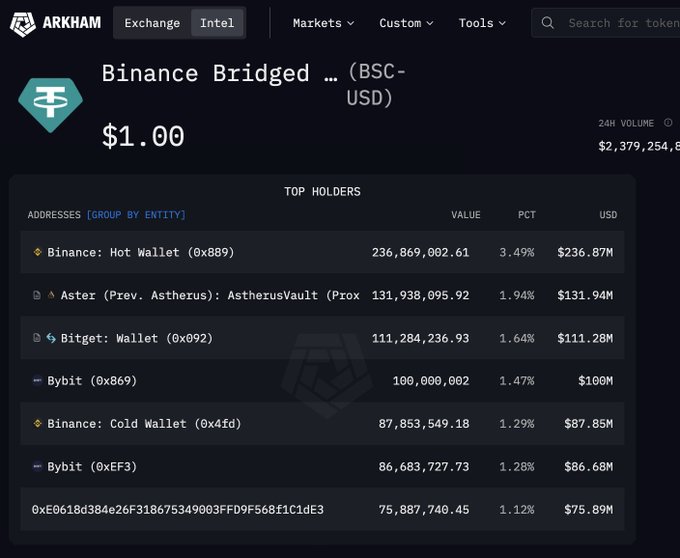
Task: Toggle Group By Entity view
Action: 136,215
